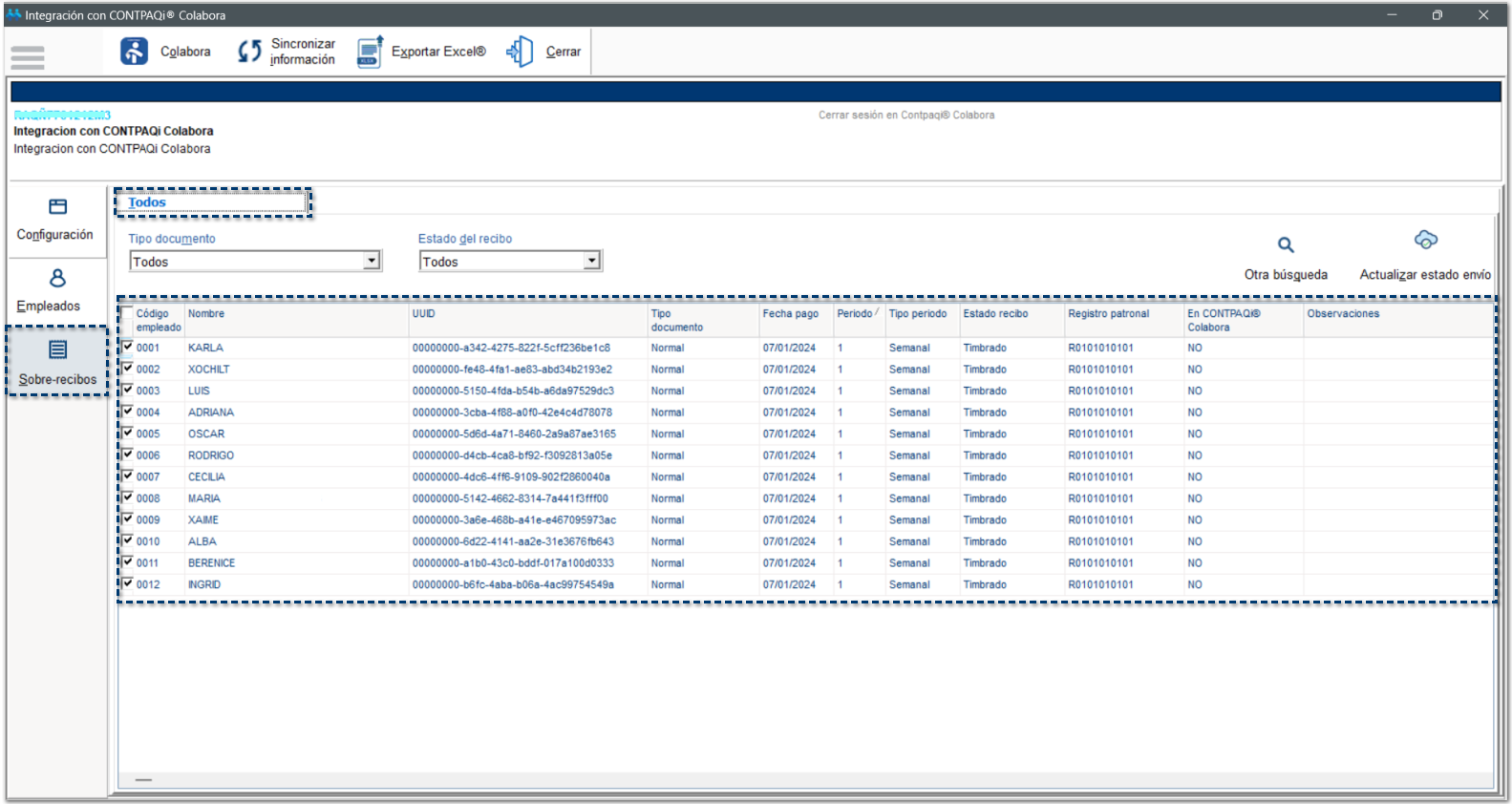Click the Sincronizar información arrows icon
Image resolution: width=1512 pixels, height=804 pixels.
pyautogui.click(x=249, y=52)
